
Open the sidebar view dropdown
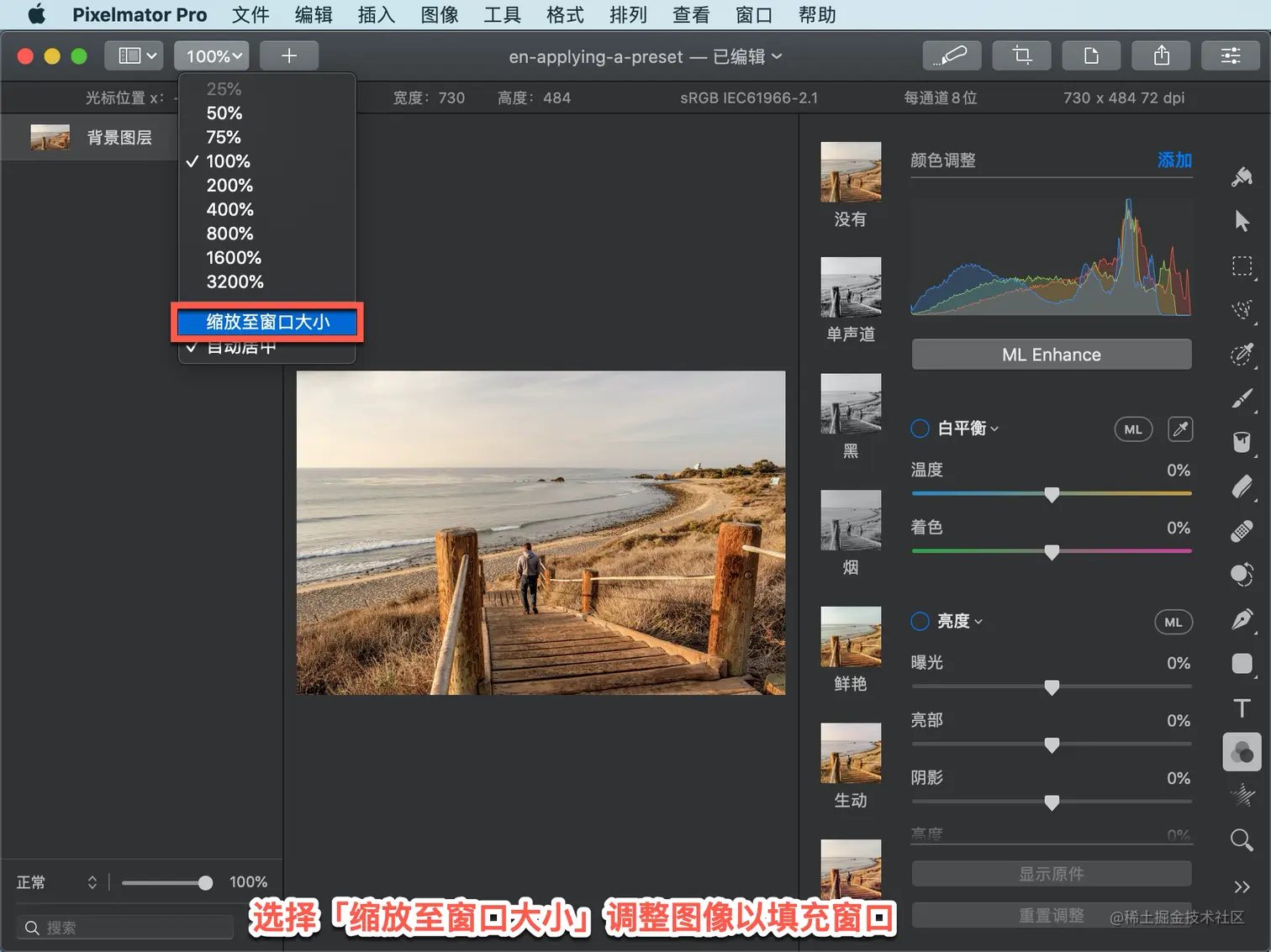(x=134, y=55)
